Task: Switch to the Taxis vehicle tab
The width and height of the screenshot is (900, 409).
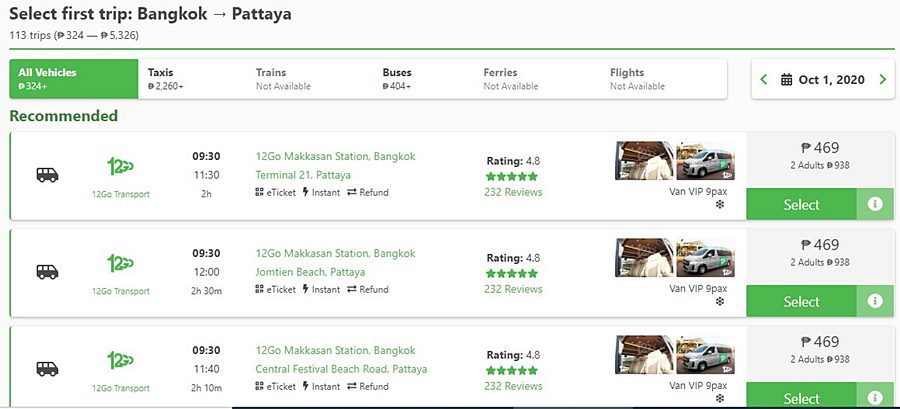Action: coord(166,79)
